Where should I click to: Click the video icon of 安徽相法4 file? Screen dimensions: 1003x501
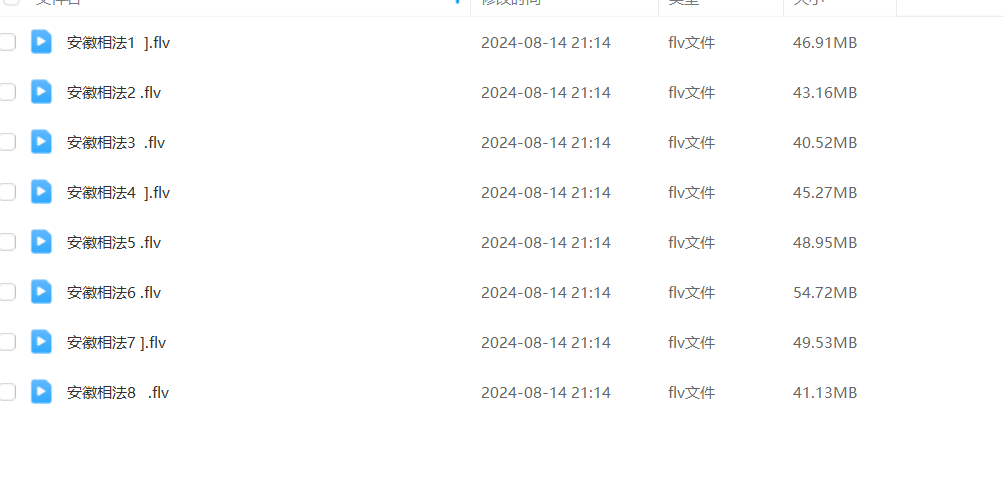click(x=41, y=192)
